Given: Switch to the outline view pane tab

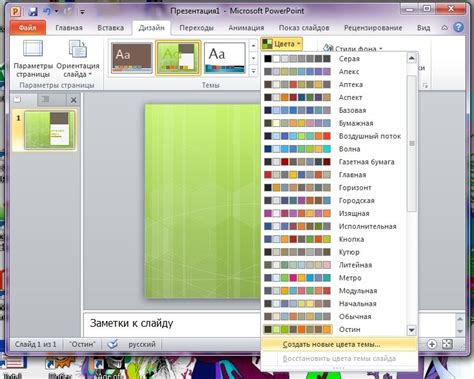Looking at the screenshot, I should (46, 99).
